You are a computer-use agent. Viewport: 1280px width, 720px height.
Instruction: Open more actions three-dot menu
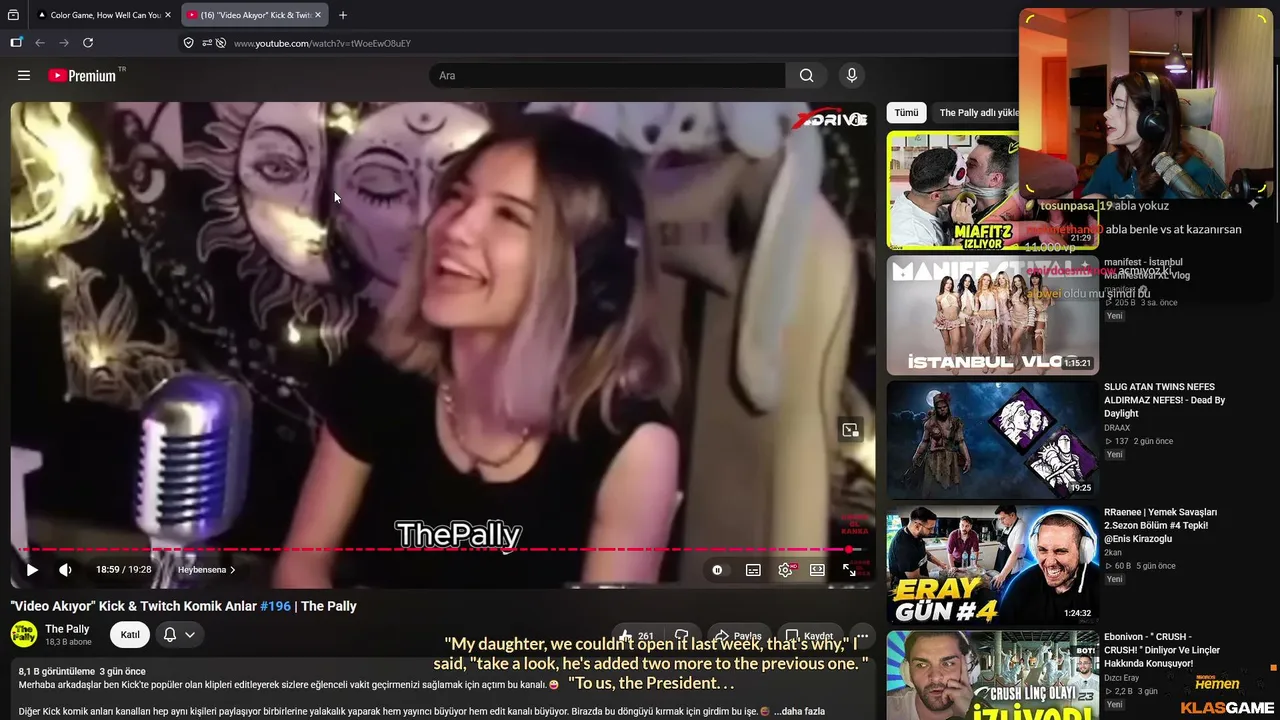click(x=862, y=636)
